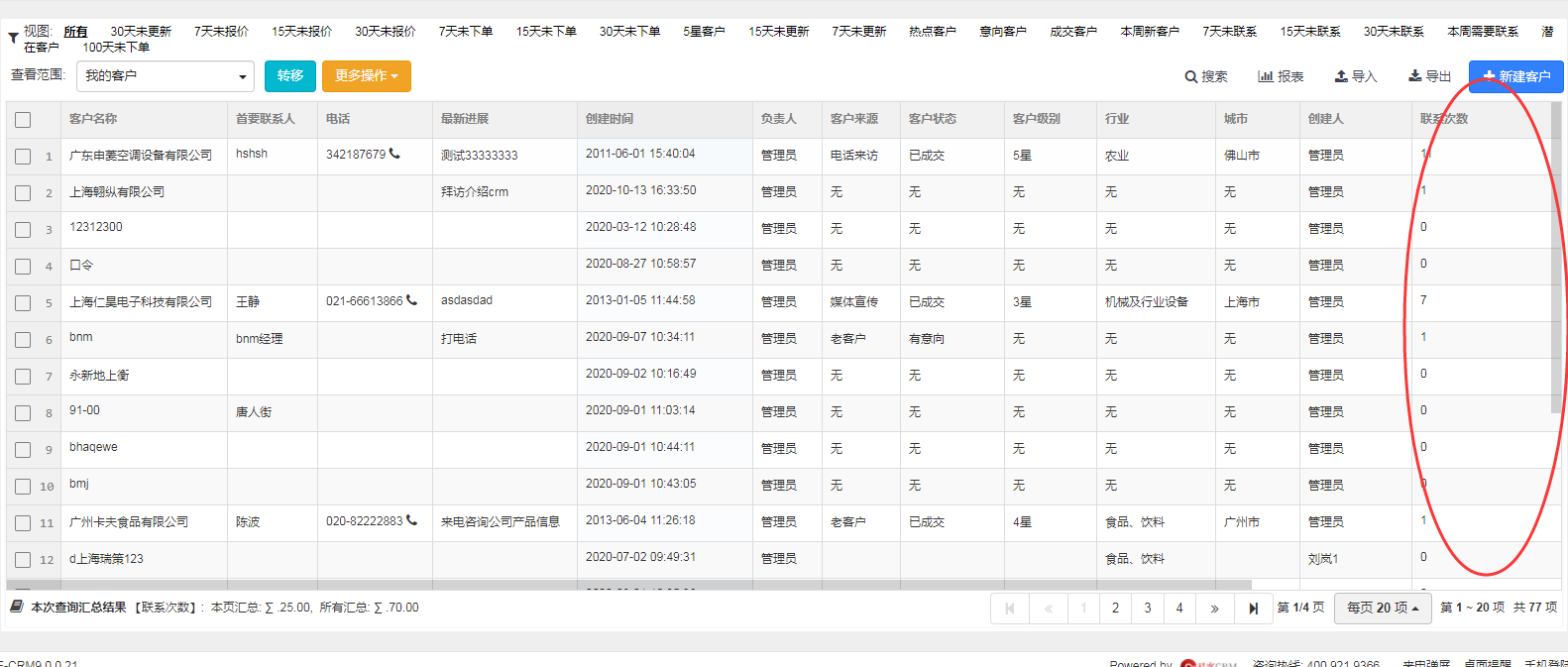Click creator 刘岚1 in last row
1568x667 pixels.
click(x=1323, y=559)
